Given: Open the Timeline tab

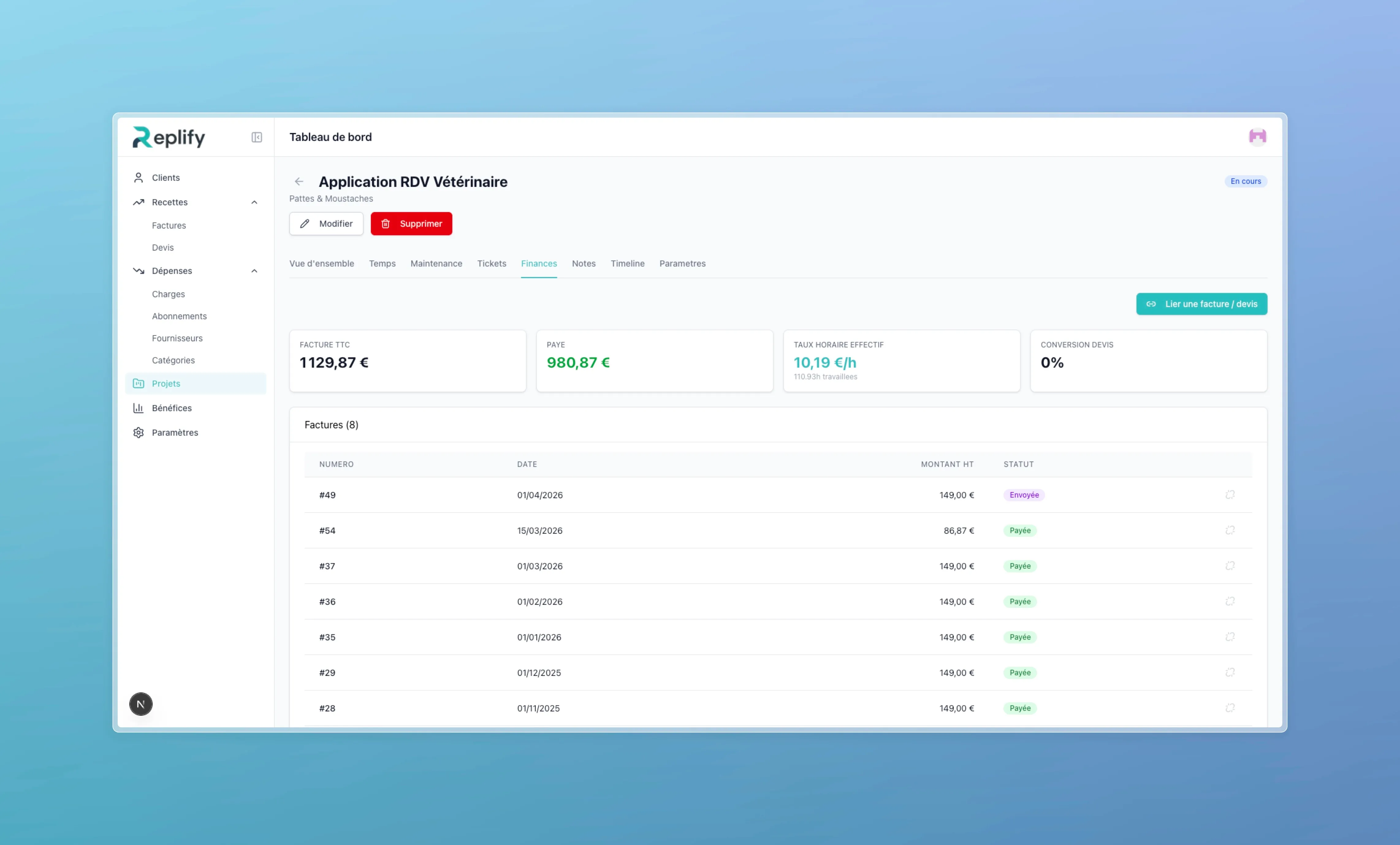Looking at the screenshot, I should tap(627, 263).
